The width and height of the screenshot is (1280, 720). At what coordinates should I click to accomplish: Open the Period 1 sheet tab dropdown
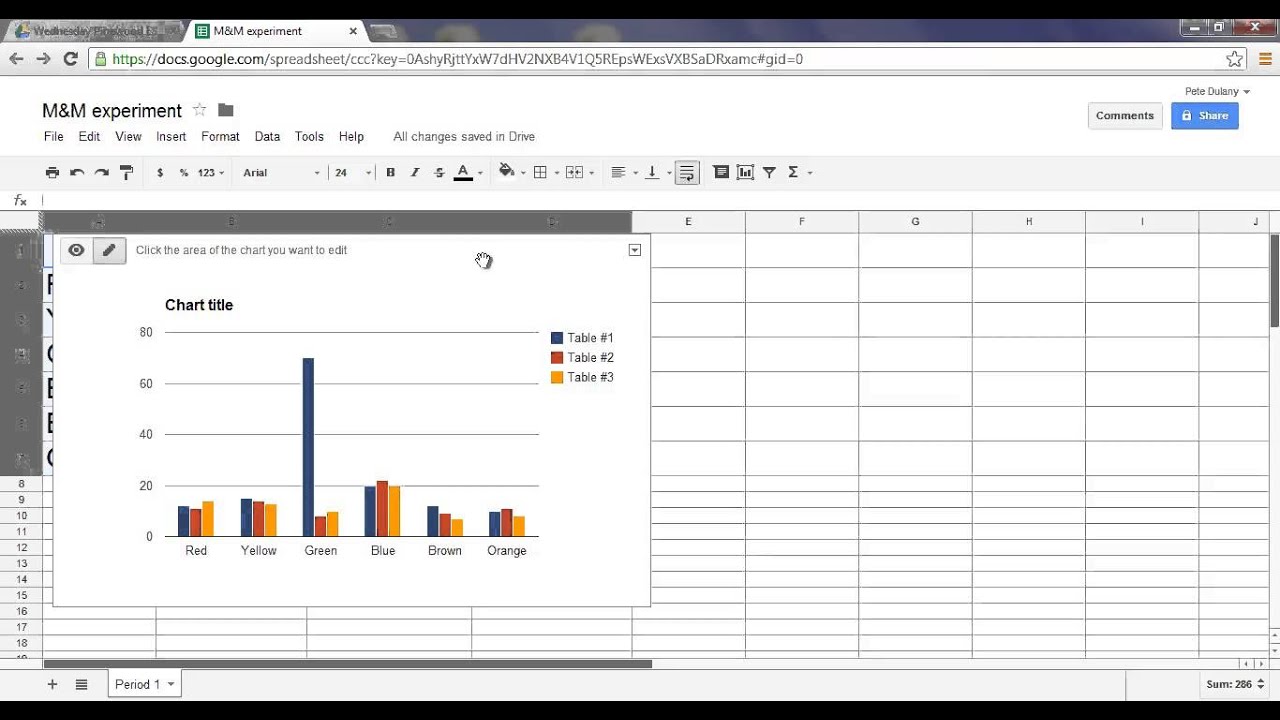point(171,685)
